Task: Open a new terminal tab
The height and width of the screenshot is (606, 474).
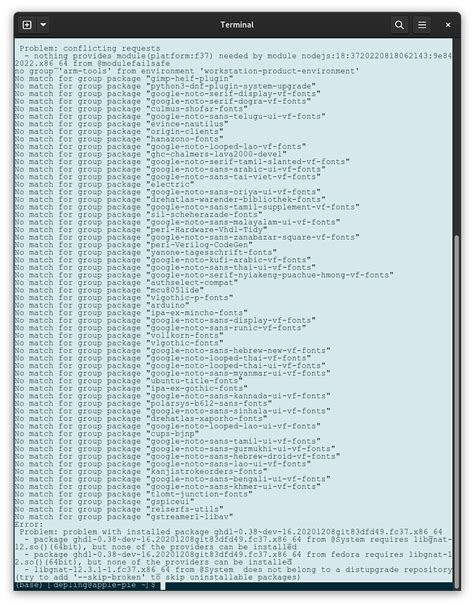Action: coord(27,25)
